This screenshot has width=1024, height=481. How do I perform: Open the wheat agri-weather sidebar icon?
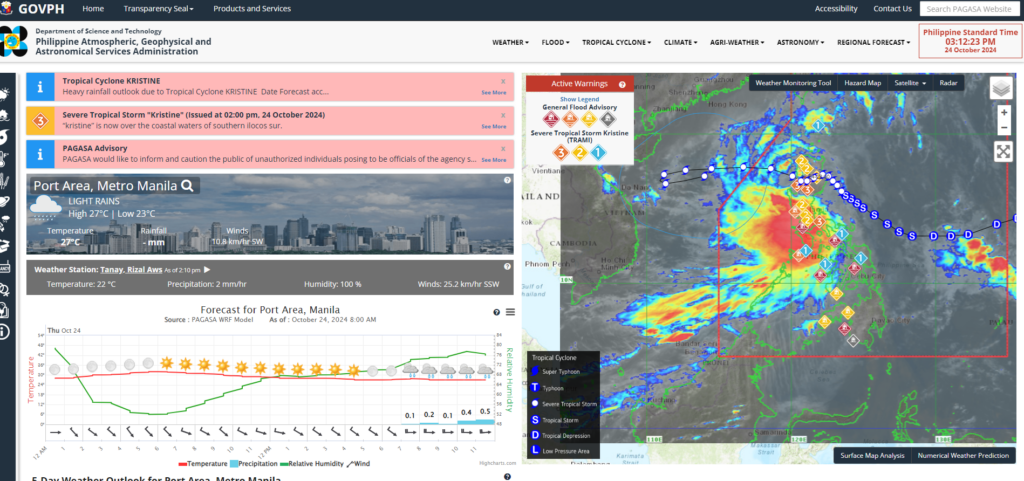coord(4,180)
